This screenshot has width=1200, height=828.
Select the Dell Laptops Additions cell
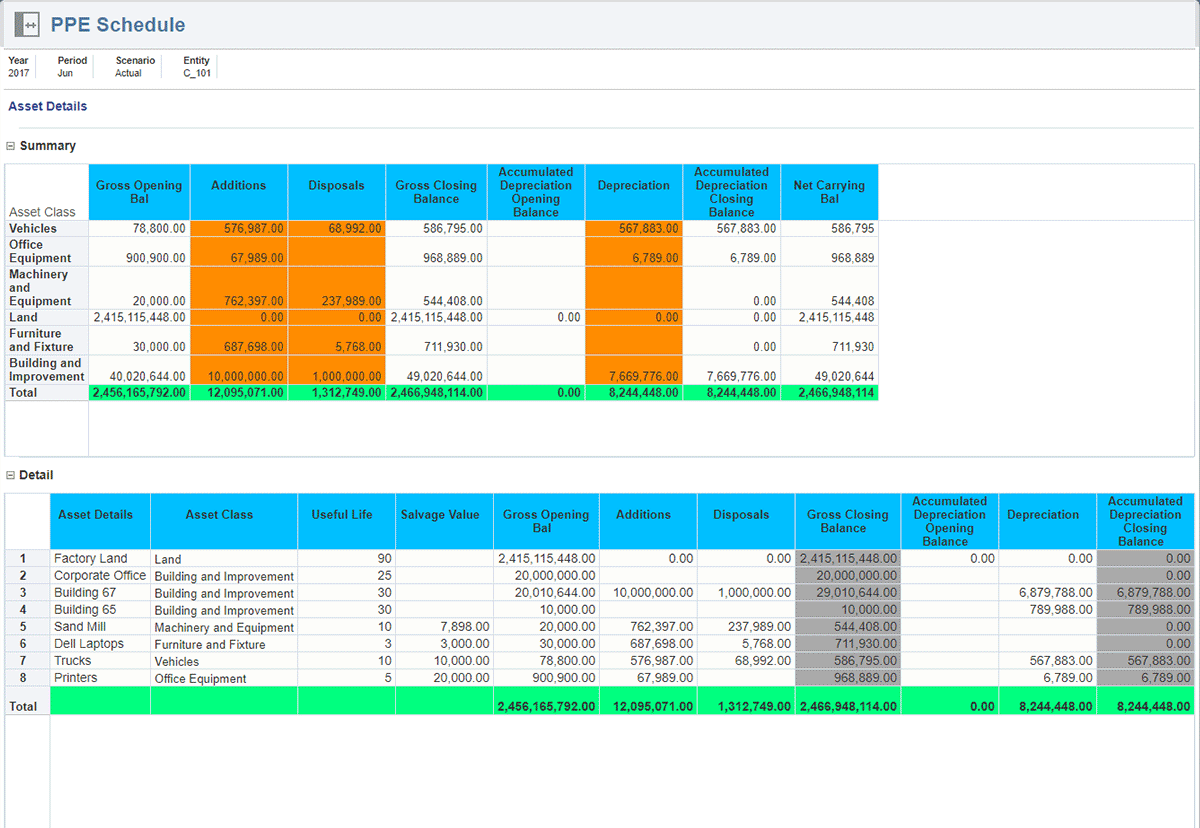point(648,644)
